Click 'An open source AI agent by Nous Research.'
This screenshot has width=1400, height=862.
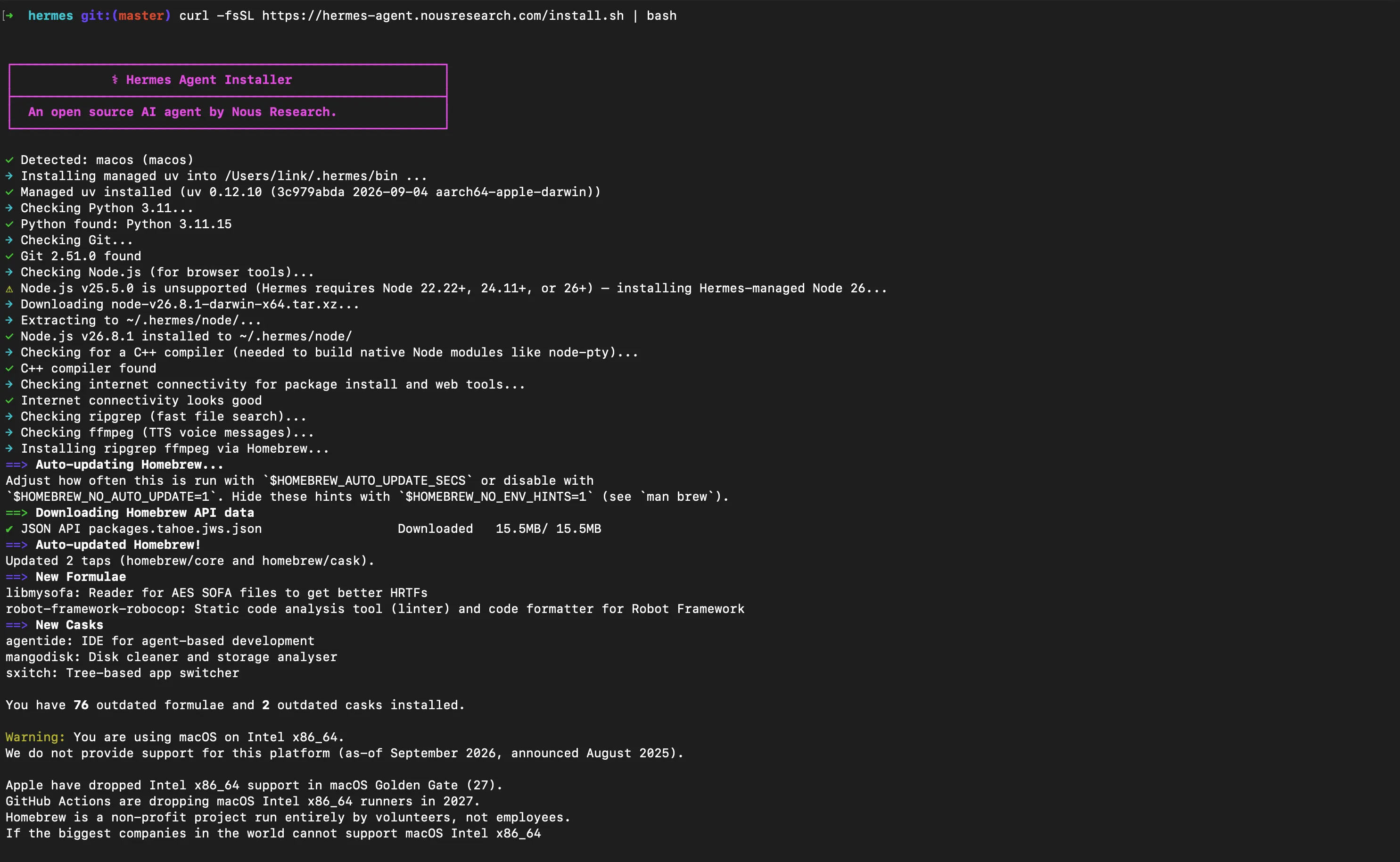point(182,112)
